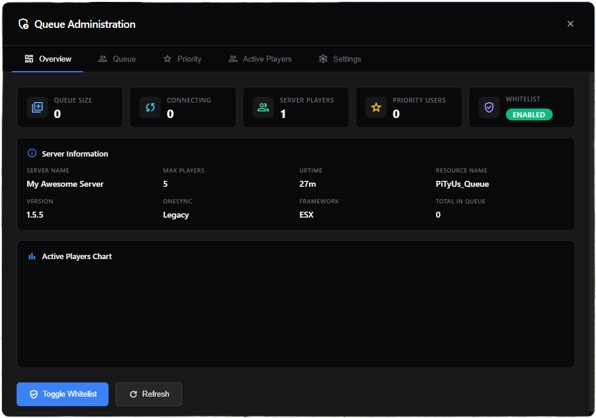Click the Total In Queue value 0
Image resolution: width=596 pixels, height=418 pixels.
(438, 215)
